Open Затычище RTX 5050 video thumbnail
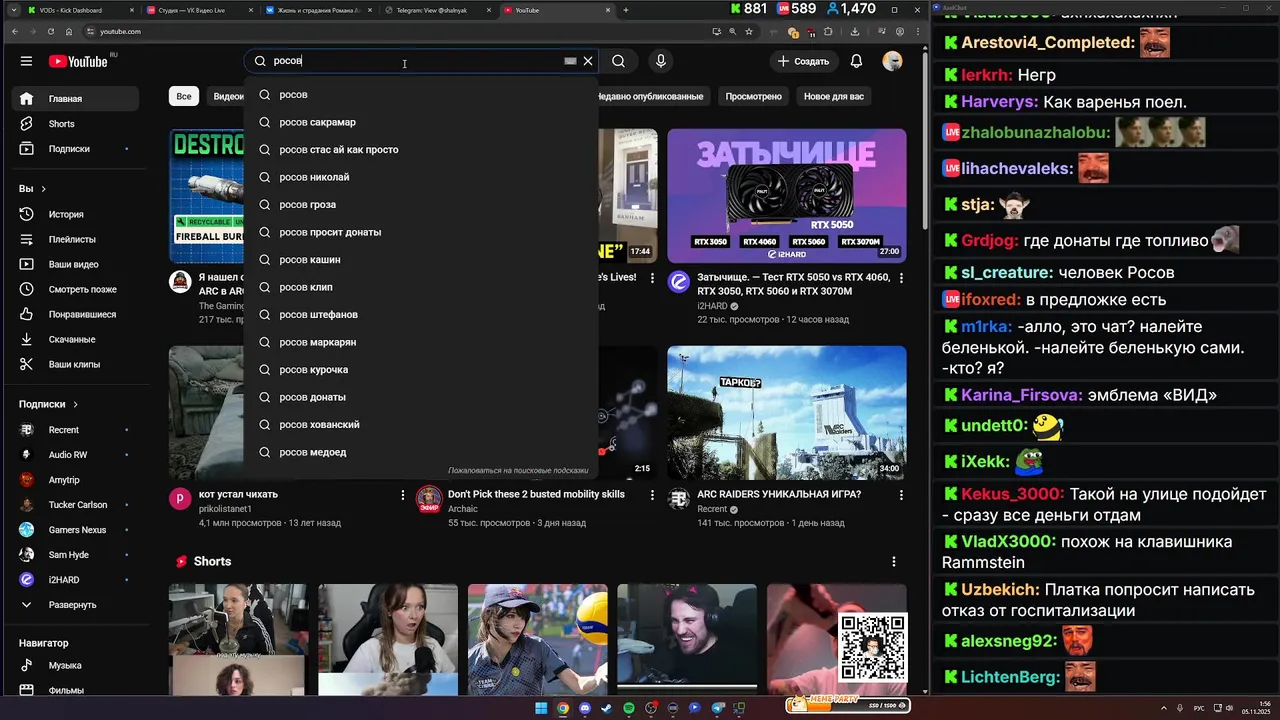 click(787, 195)
